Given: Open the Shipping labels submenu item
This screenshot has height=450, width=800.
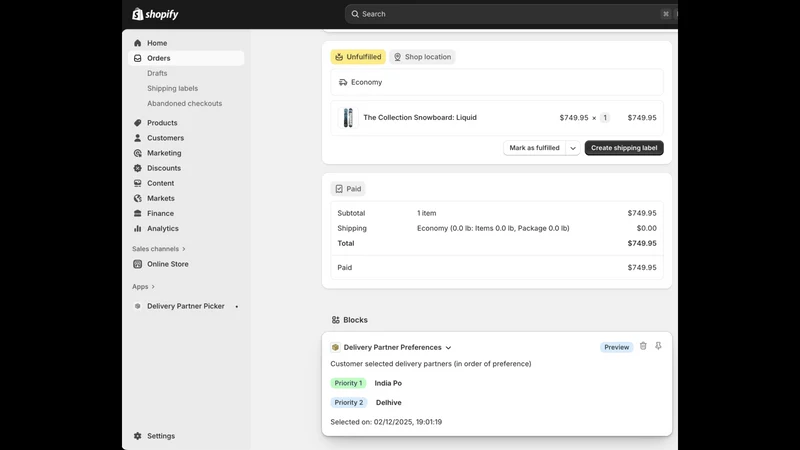Looking at the screenshot, I should tap(172, 88).
